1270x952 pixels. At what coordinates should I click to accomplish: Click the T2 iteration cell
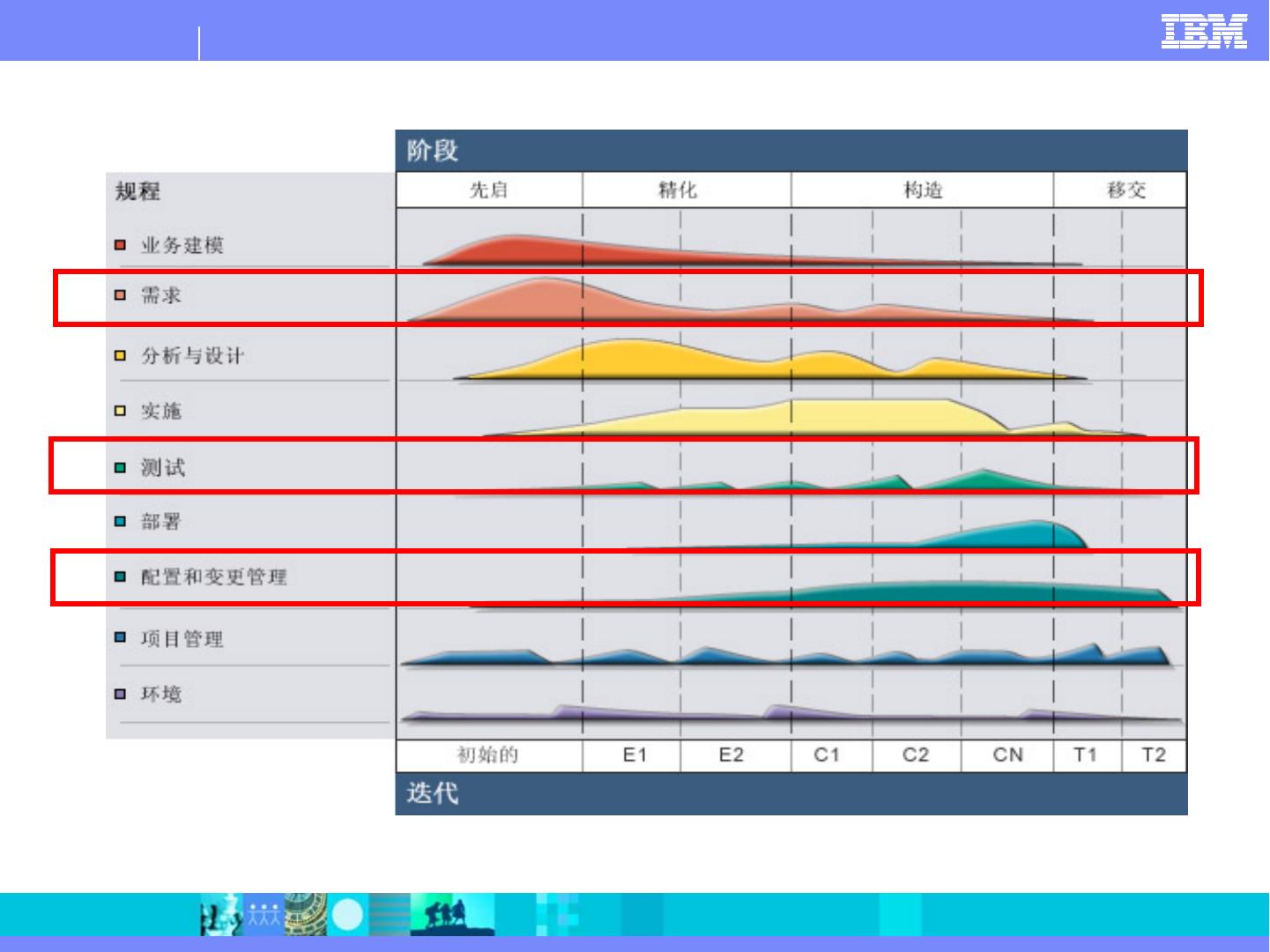(x=1154, y=755)
